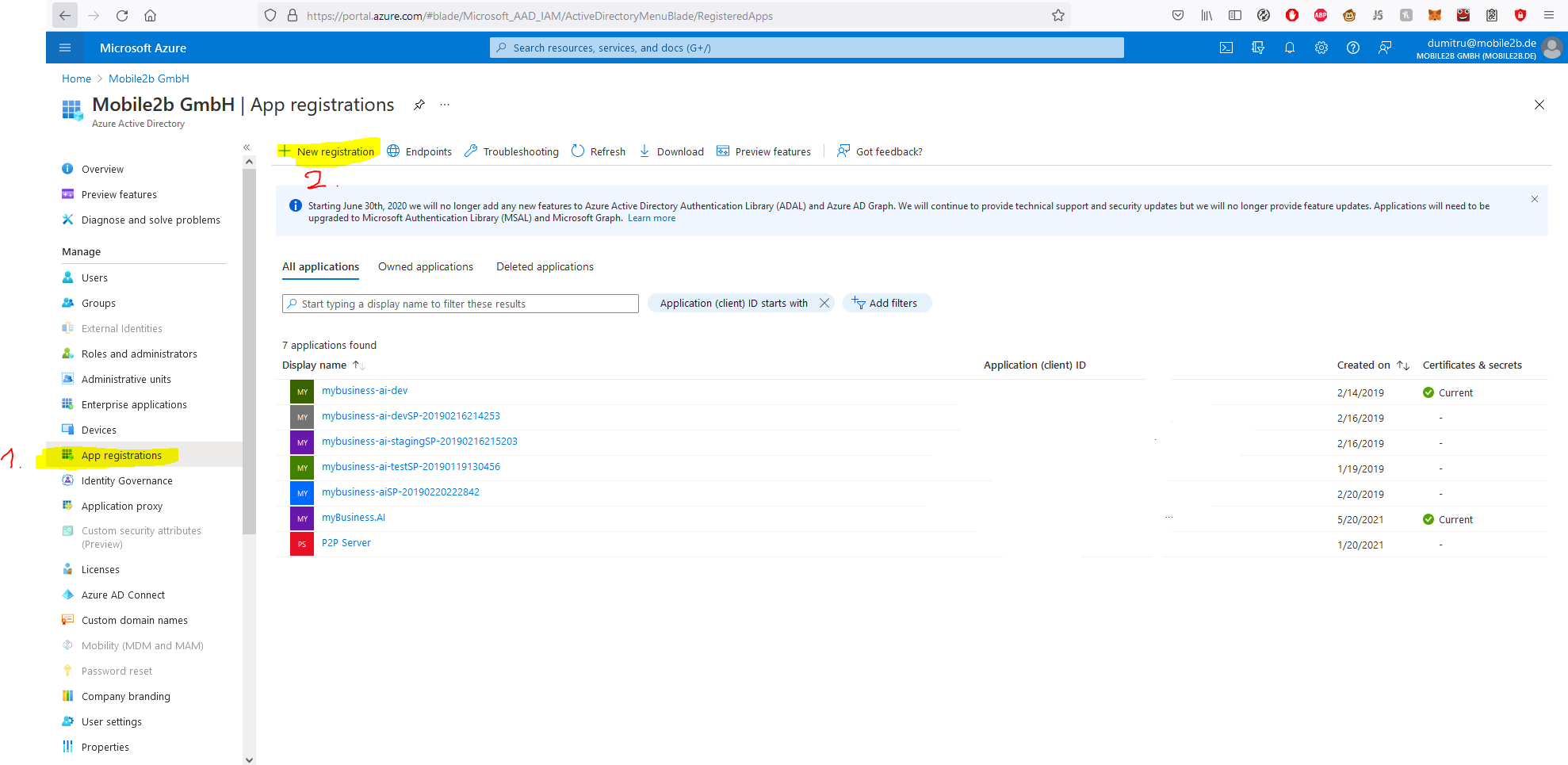
Task: Open the Directory and subscription filter
Action: pyautogui.click(x=1257, y=48)
